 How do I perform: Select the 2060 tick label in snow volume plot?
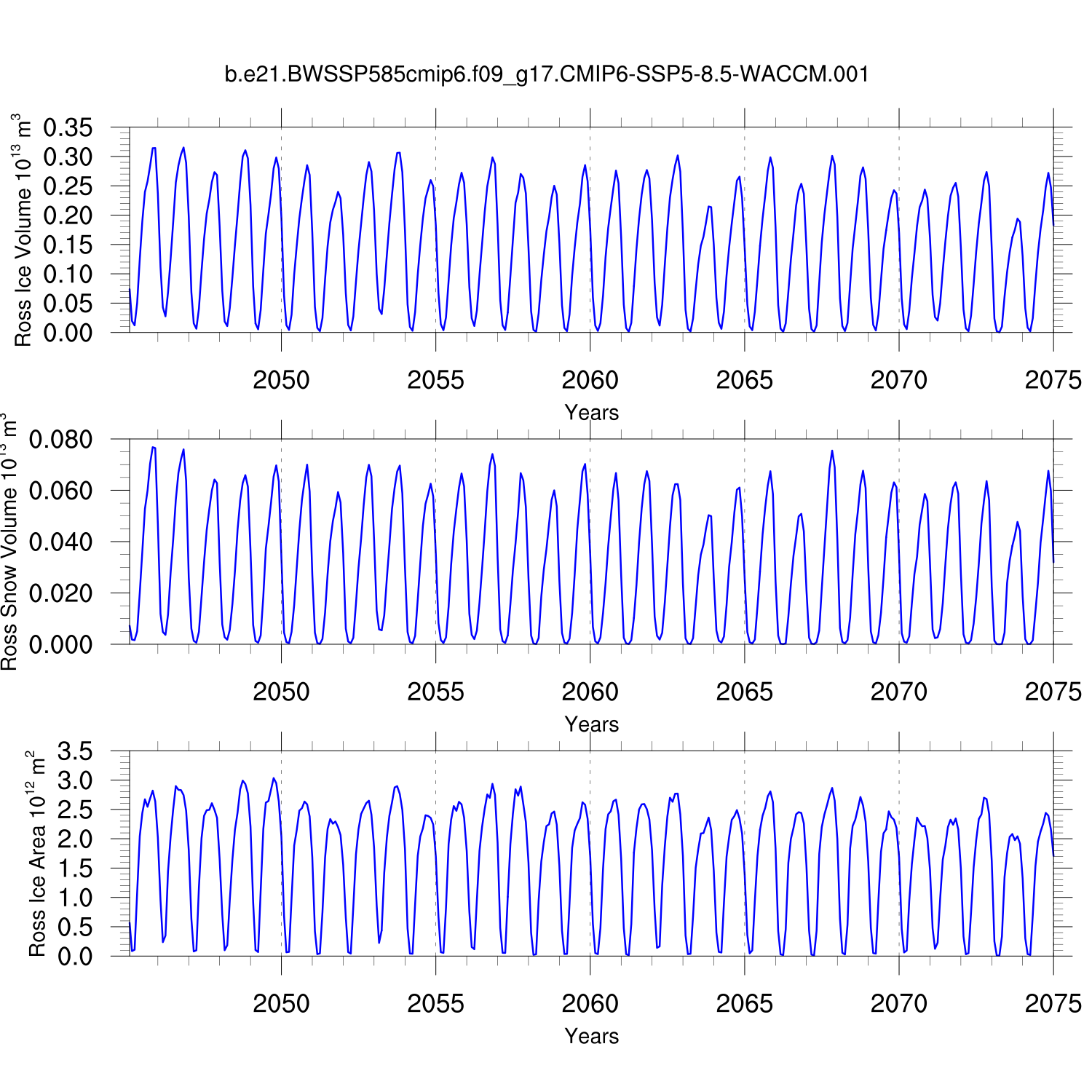[x=590, y=692]
